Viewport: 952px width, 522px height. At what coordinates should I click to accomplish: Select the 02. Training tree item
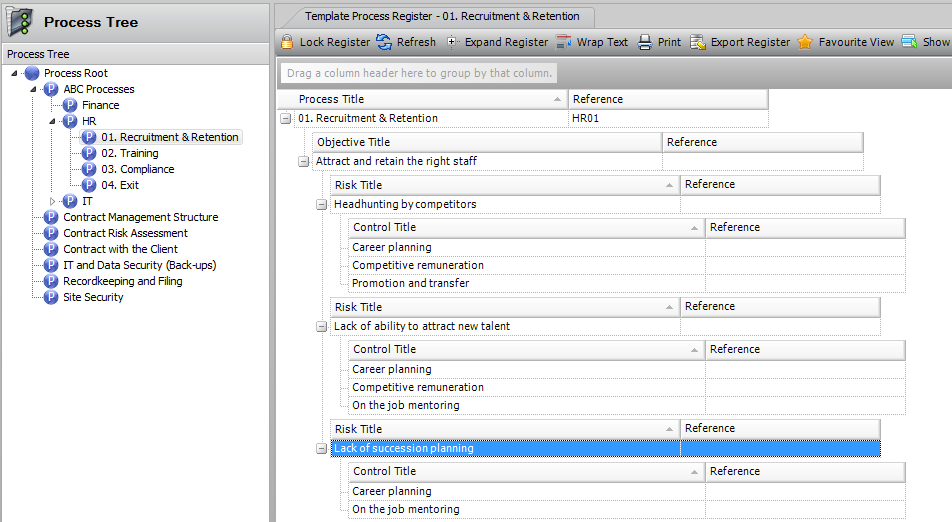129,153
